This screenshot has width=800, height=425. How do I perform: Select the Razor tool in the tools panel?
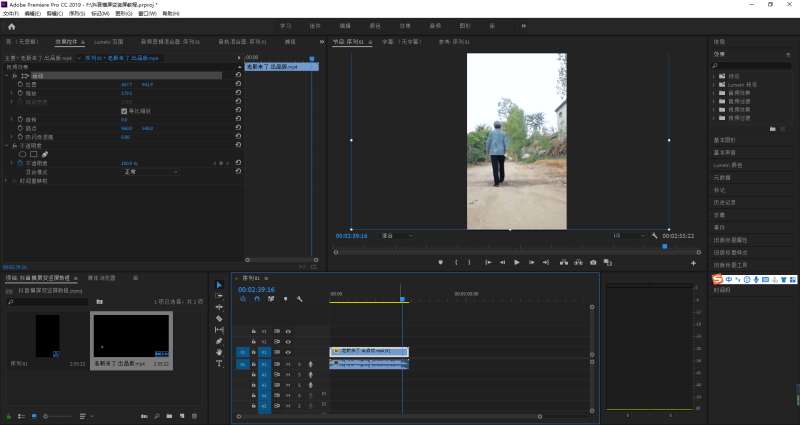pyautogui.click(x=219, y=318)
